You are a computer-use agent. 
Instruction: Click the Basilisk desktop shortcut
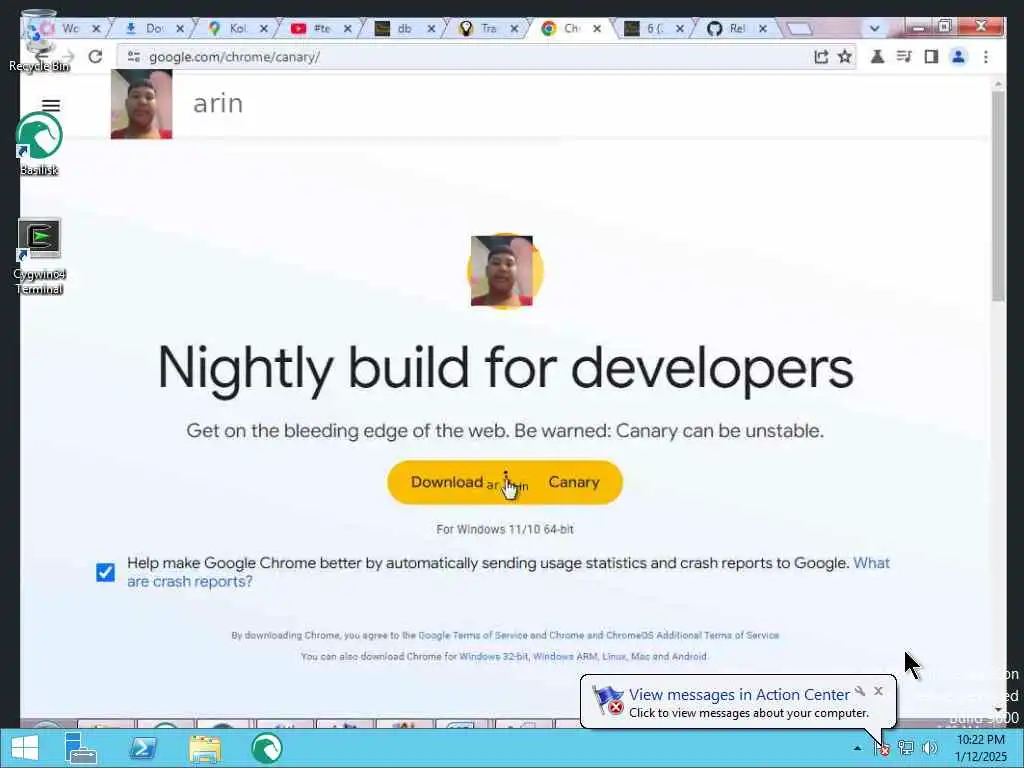tap(39, 144)
